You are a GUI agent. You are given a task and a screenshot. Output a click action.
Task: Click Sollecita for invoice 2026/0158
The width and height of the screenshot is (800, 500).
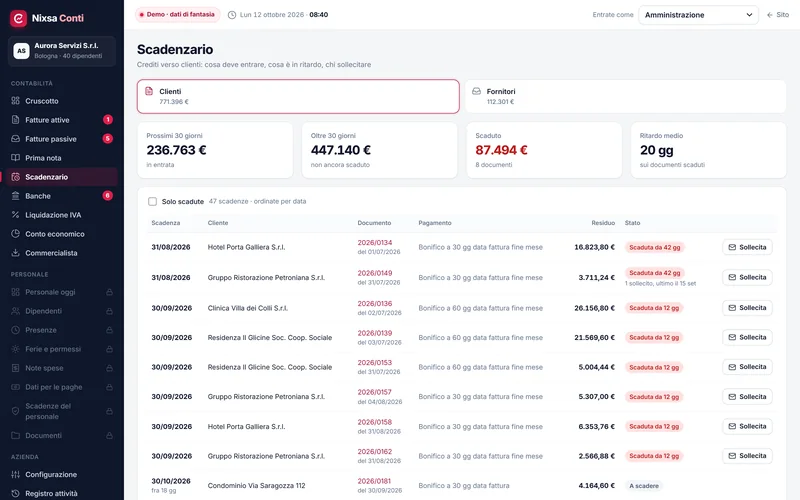click(x=747, y=426)
